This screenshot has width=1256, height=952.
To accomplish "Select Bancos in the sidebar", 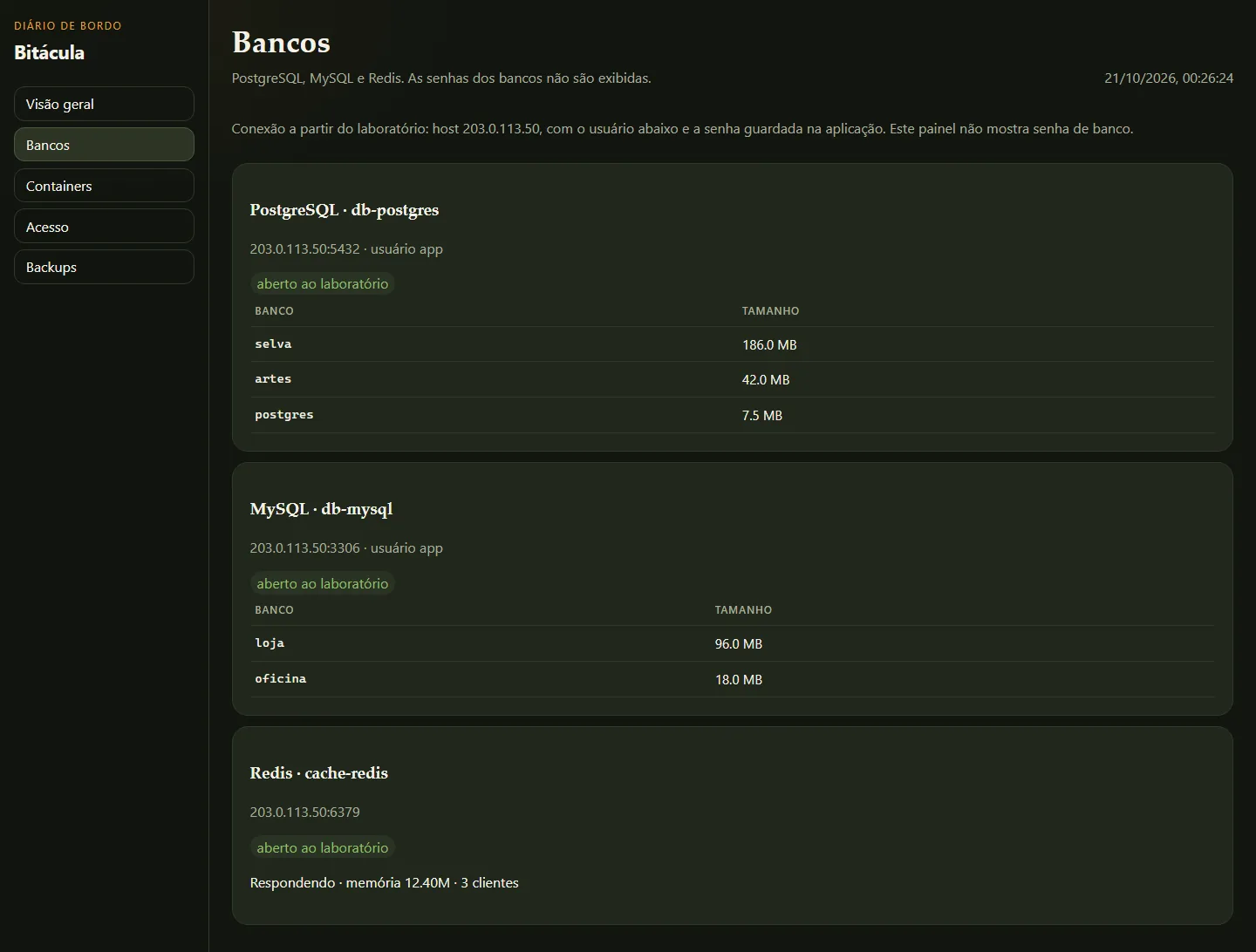I will point(104,145).
